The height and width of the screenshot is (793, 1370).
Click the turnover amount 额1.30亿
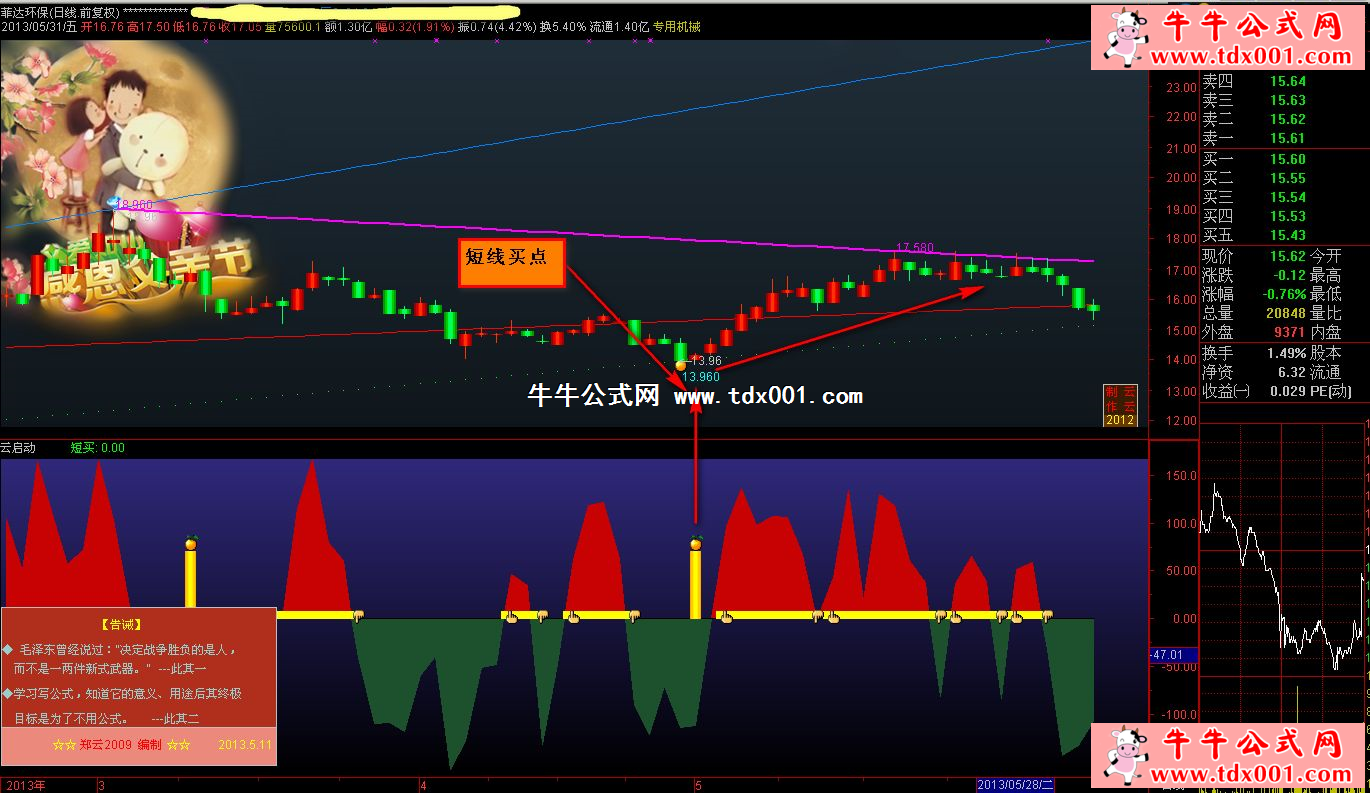[348, 27]
